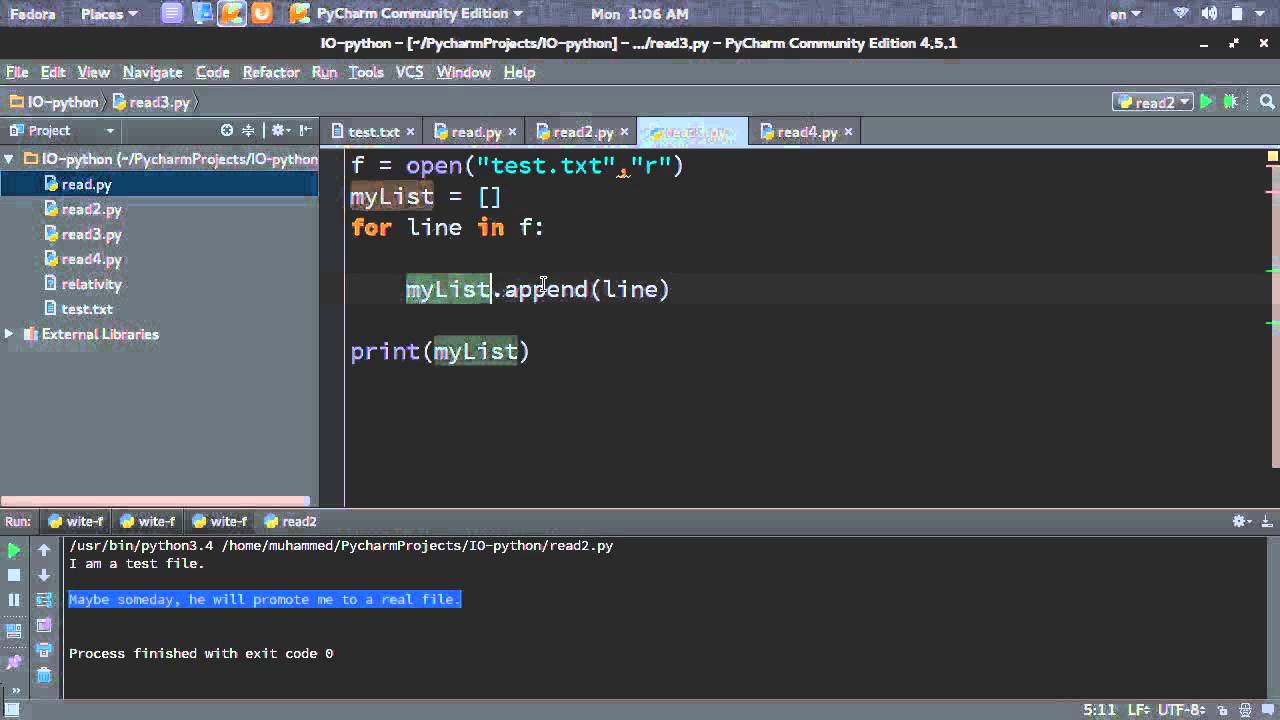The image size is (1280, 720).
Task: Open the PyCharm Community Edition top bar menu
Action: 415,14
